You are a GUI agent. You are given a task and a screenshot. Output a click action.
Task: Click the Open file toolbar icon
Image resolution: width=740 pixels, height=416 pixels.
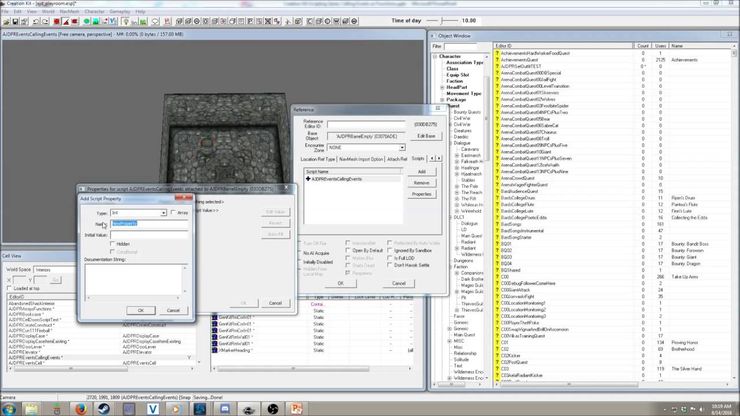coord(7,20)
